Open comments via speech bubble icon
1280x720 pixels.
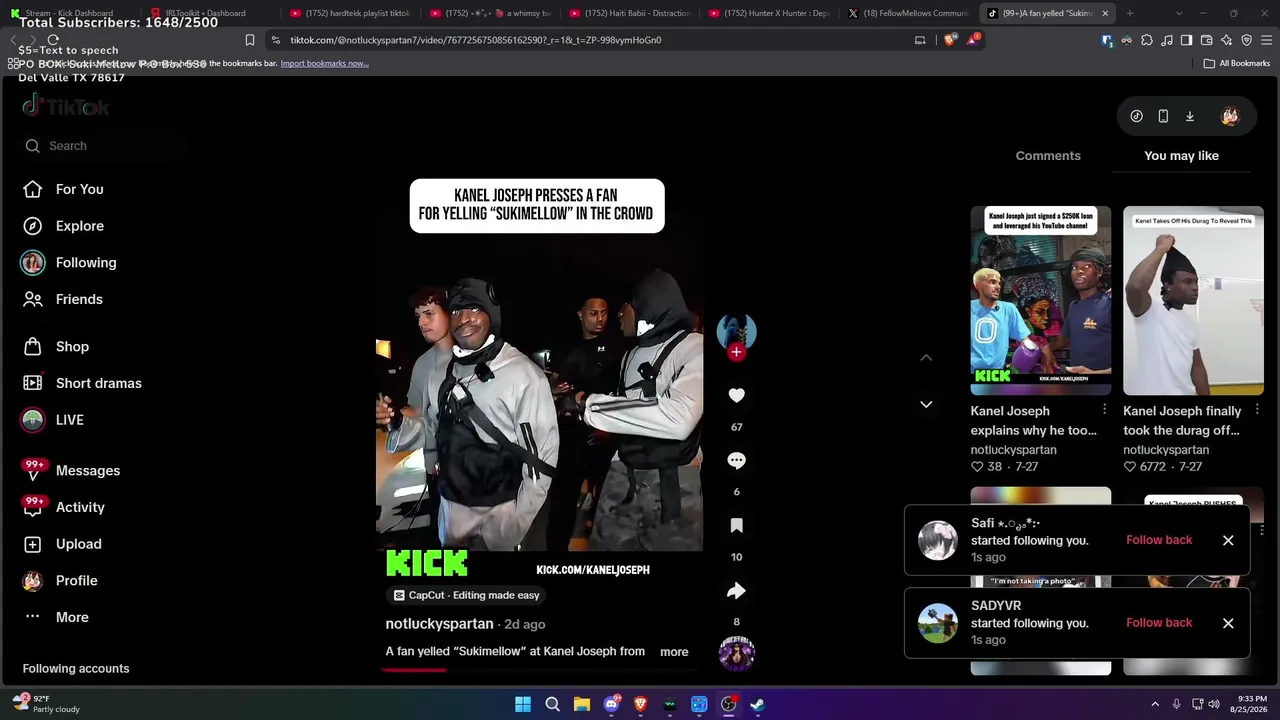[x=736, y=461]
